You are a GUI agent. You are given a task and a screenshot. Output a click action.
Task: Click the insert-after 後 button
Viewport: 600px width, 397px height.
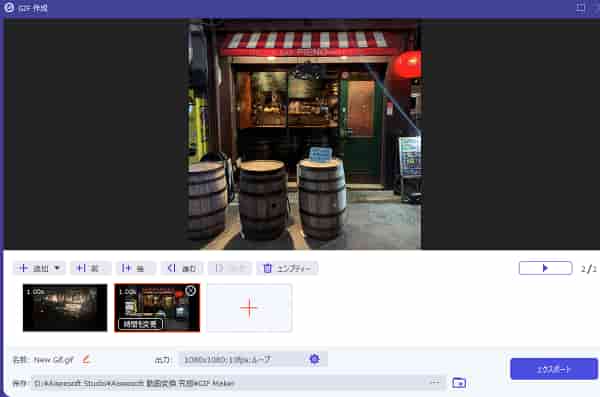pos(136,268)
